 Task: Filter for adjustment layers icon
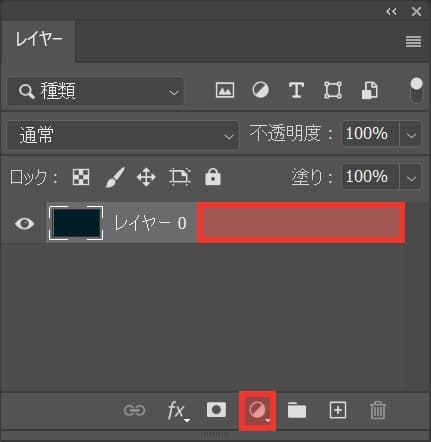click(x=261, y=90)
